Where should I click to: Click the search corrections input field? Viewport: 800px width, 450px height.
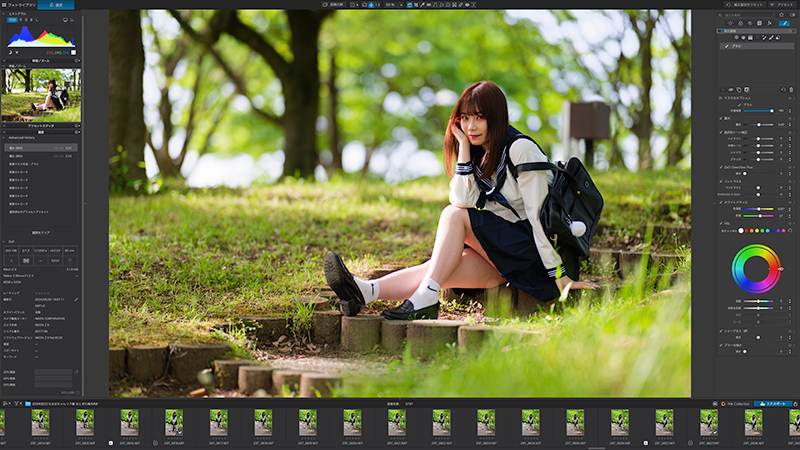[746, 15]
